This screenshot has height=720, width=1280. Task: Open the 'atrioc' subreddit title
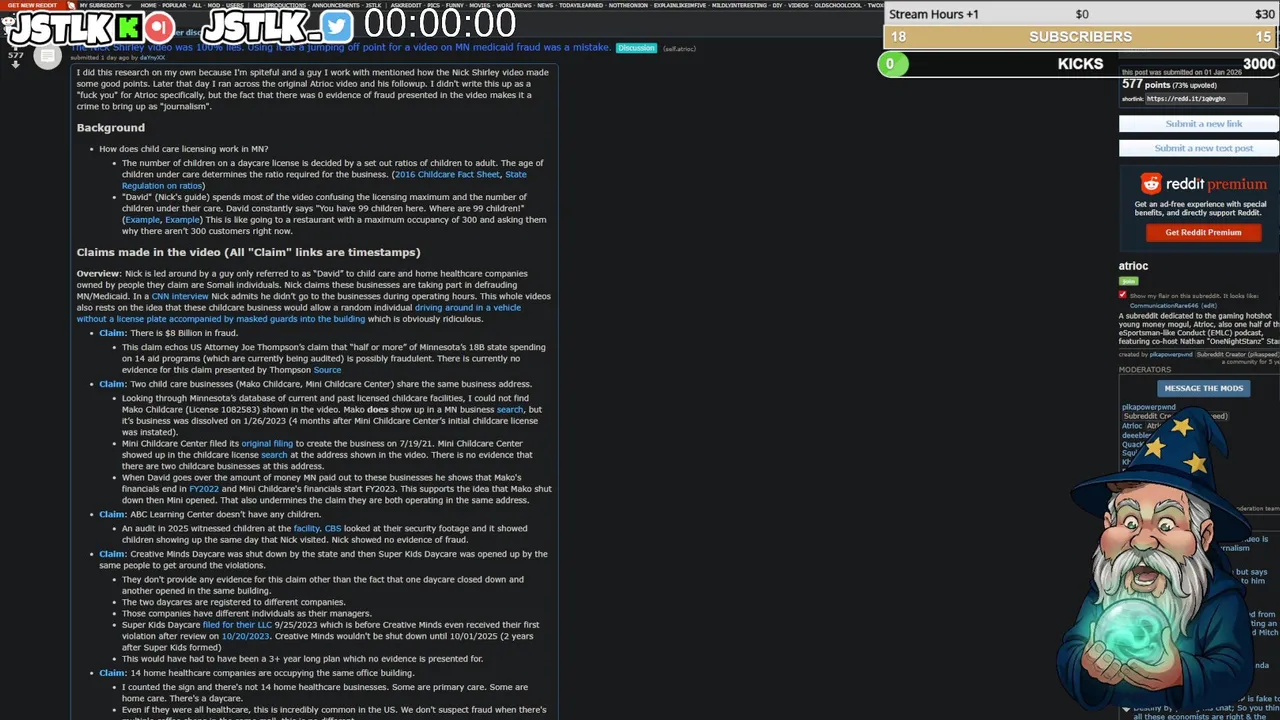click(1133, 266)
